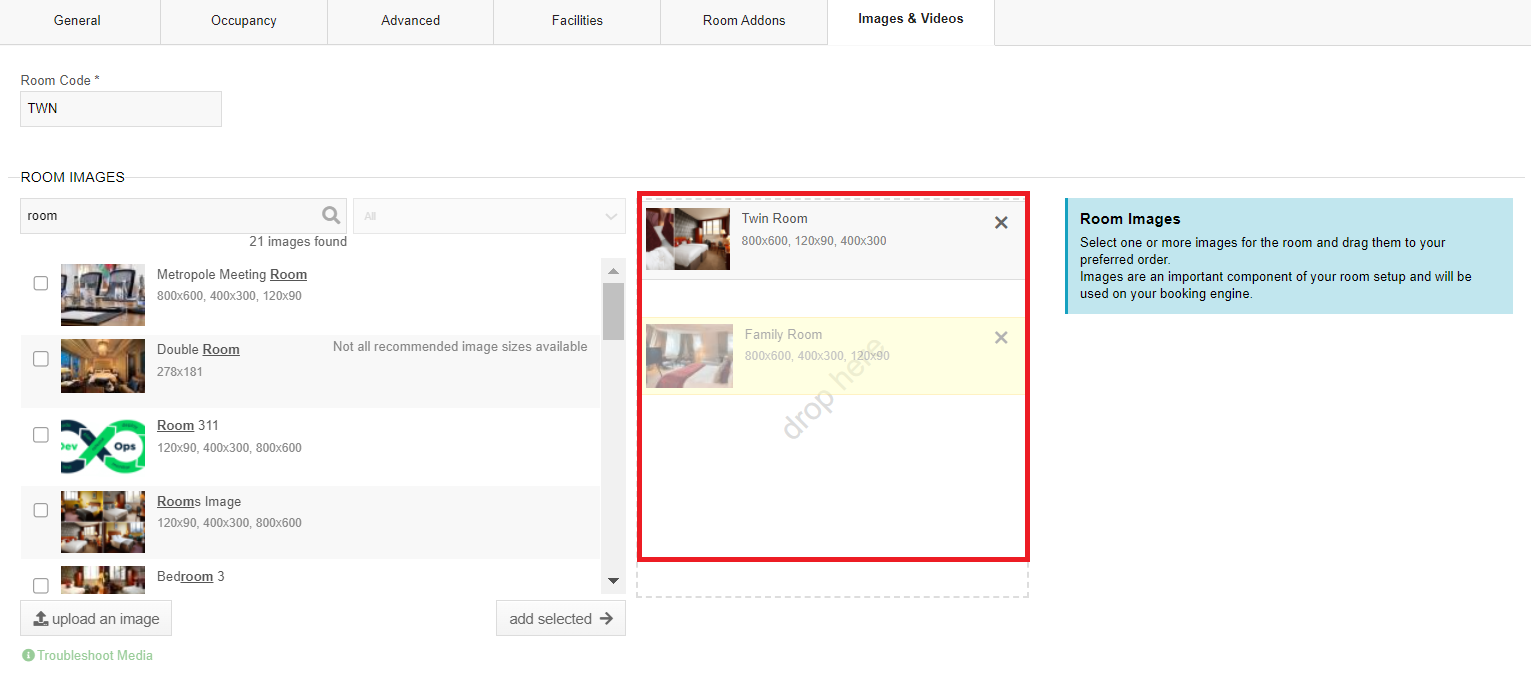The width and height of the screenshot is (1531, 689).
Task: Click the Metropole Meeting Room thumbnail
Action: click(x=103, y=295)
